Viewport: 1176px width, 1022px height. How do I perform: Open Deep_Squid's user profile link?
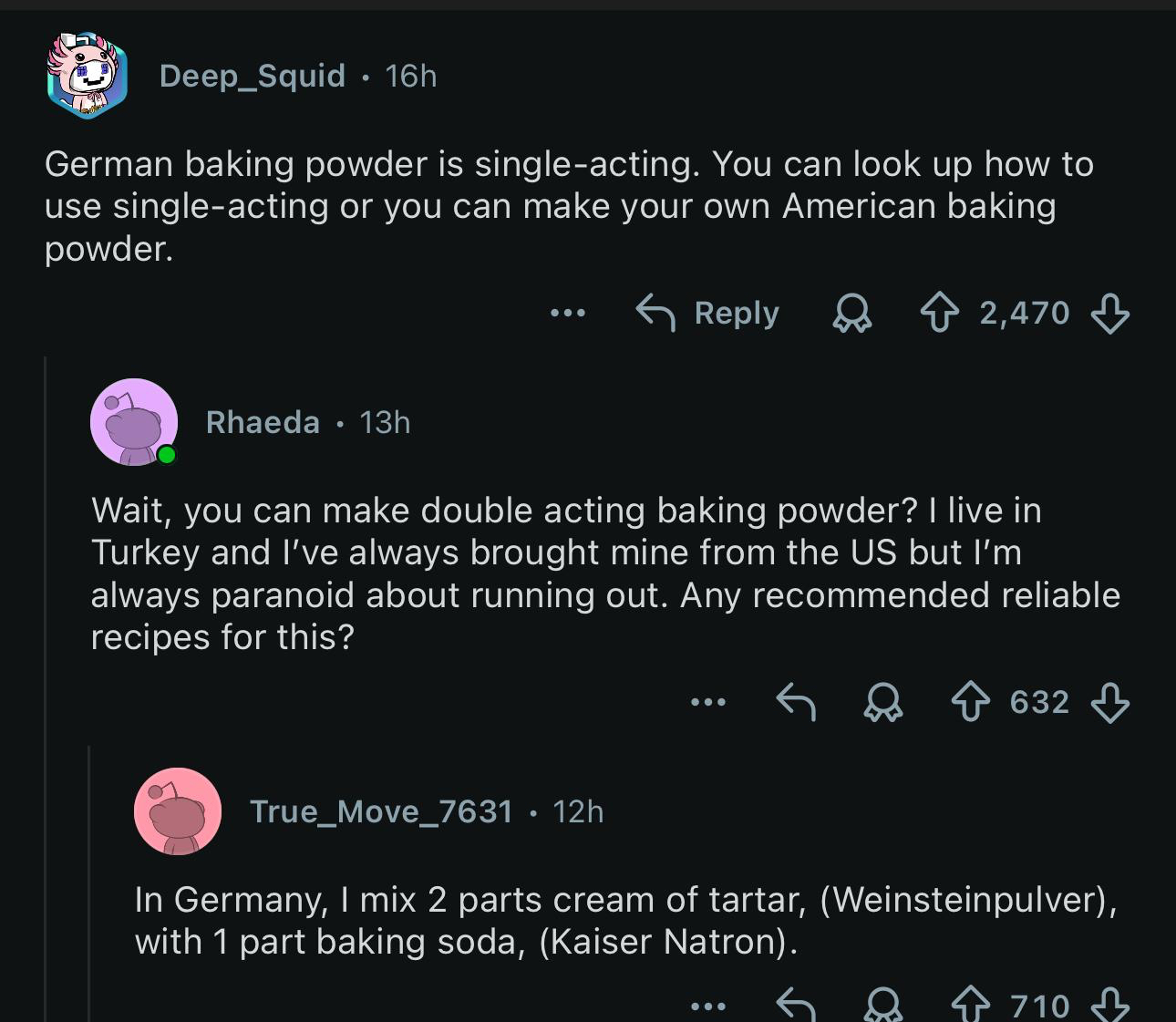(x=253, y=76)
